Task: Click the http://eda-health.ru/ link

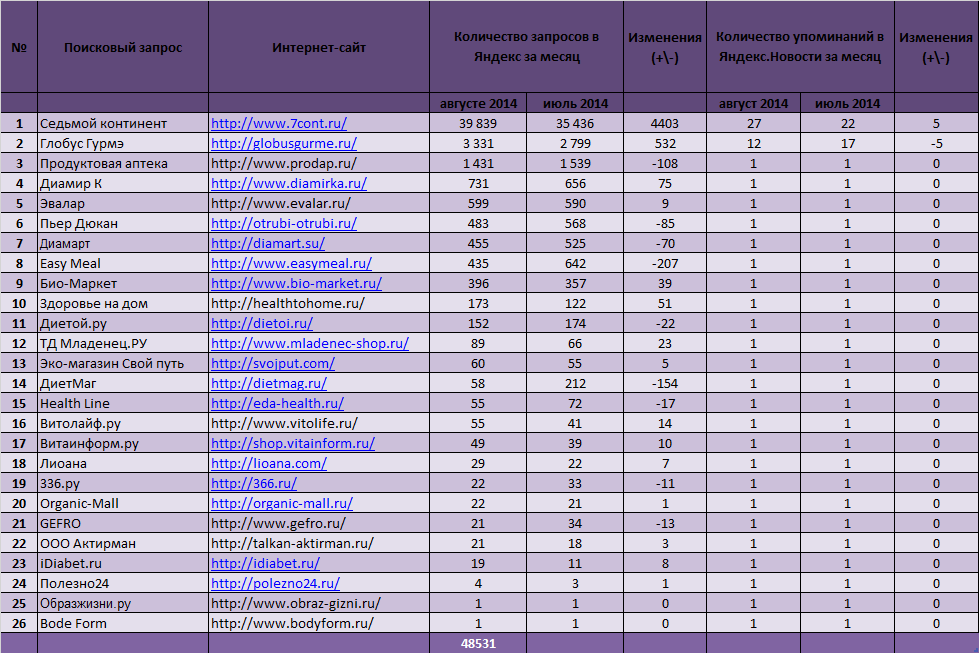Action: click(277, 403)
